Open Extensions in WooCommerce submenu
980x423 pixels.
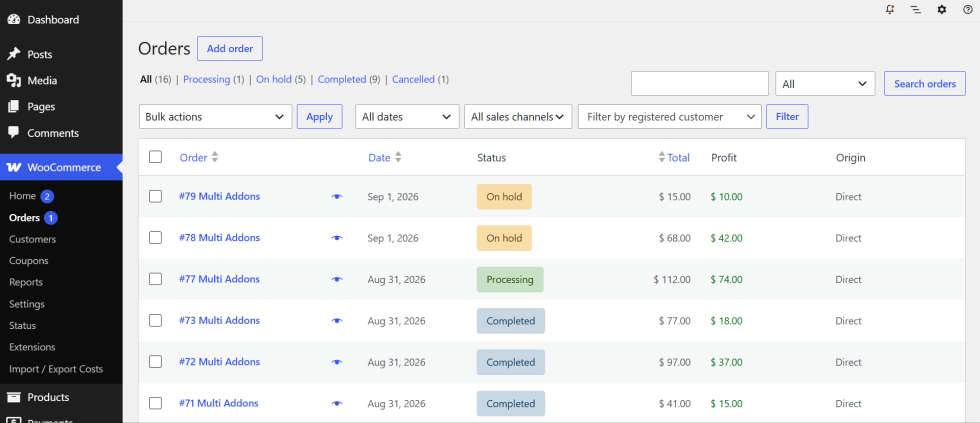tap(32, 347)
